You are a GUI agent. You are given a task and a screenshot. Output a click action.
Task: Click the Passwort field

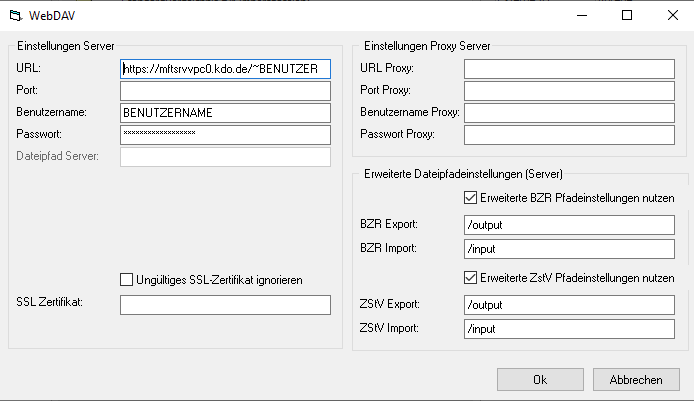point(225,134)
